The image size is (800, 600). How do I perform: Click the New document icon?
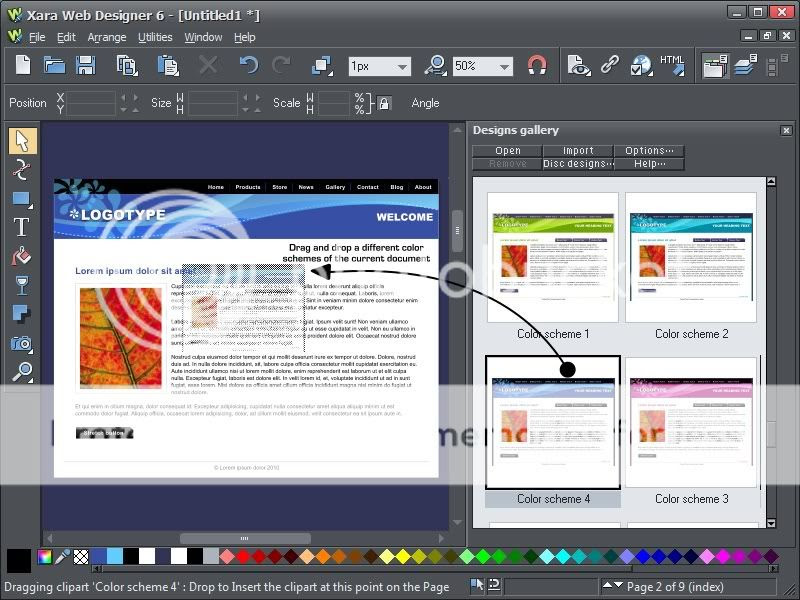coord(22,66)
